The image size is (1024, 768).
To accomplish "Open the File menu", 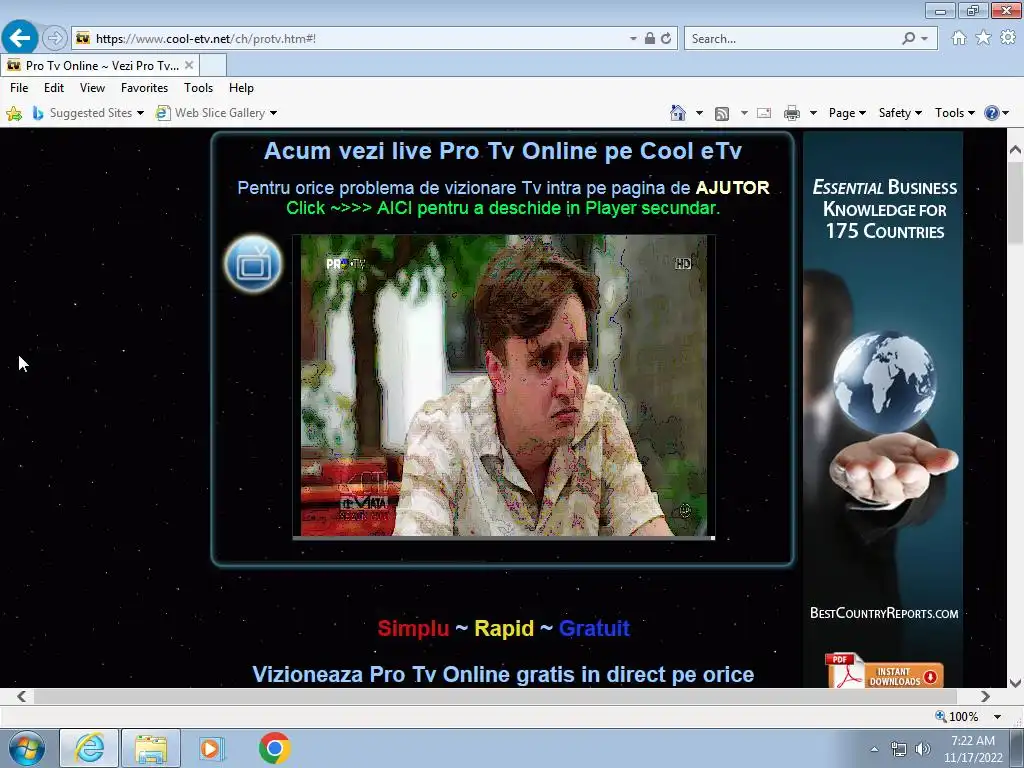I will click(x=19, y=88).
